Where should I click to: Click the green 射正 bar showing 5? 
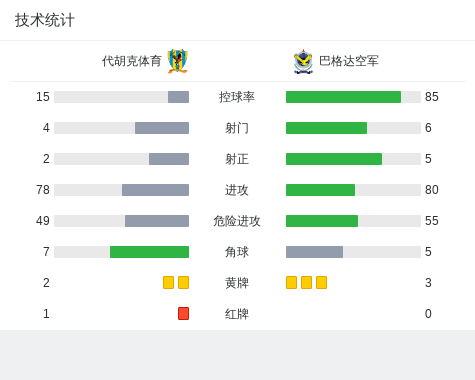334,159
